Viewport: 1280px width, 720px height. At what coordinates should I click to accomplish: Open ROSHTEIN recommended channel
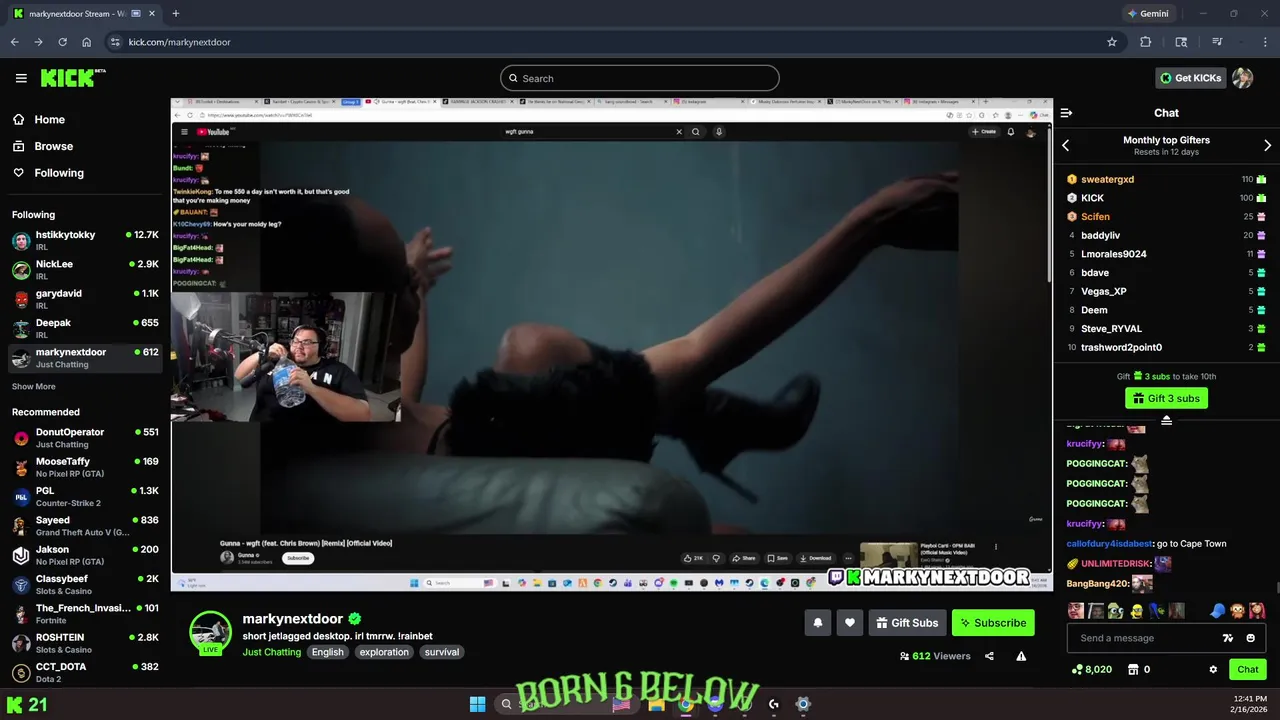[x=85, y=643]
